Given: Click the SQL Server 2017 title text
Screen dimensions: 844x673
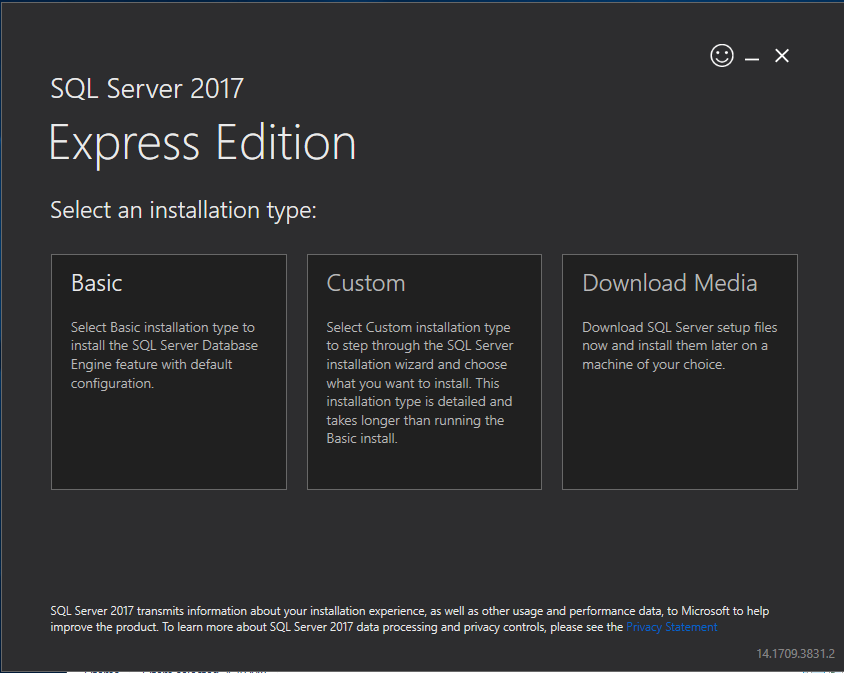Looking at the screenshot, I should click(x=147, y=89).
